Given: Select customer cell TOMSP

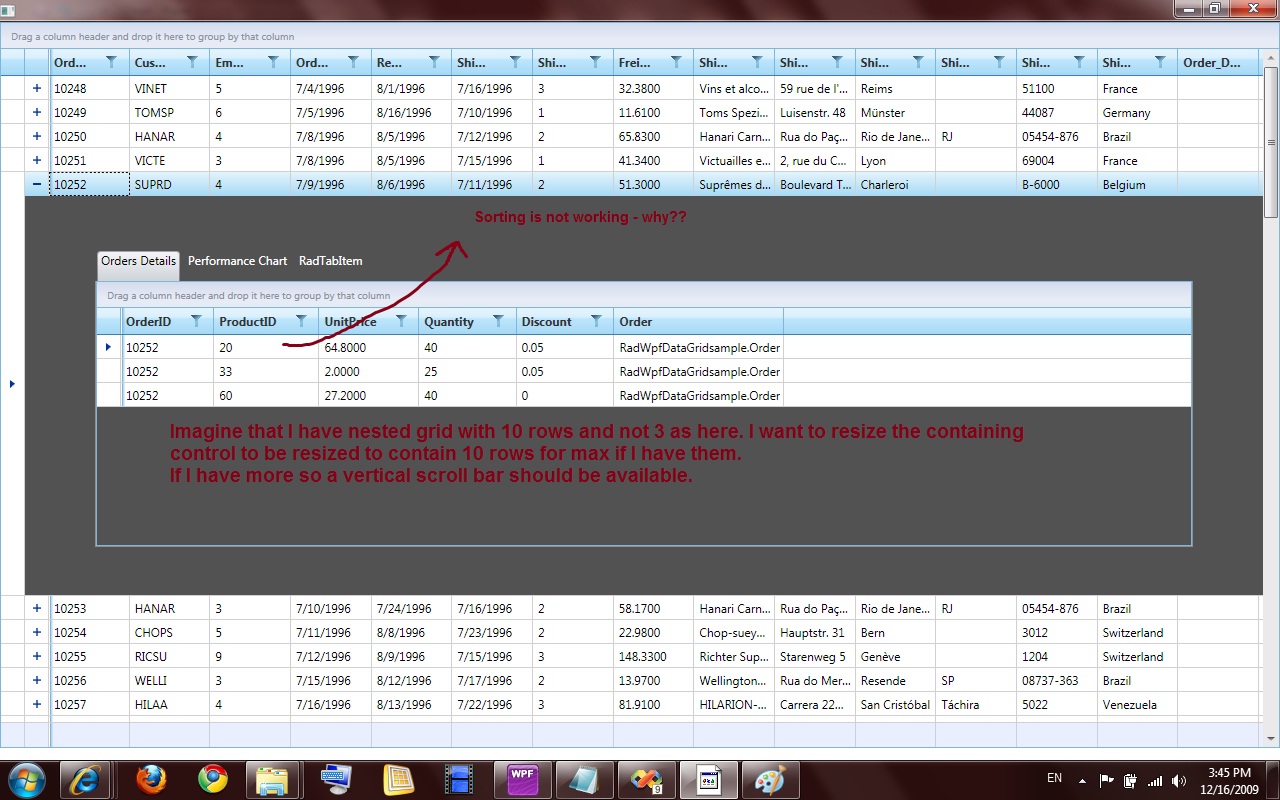Looking at the screenshot, I should [x=170, y=112].
